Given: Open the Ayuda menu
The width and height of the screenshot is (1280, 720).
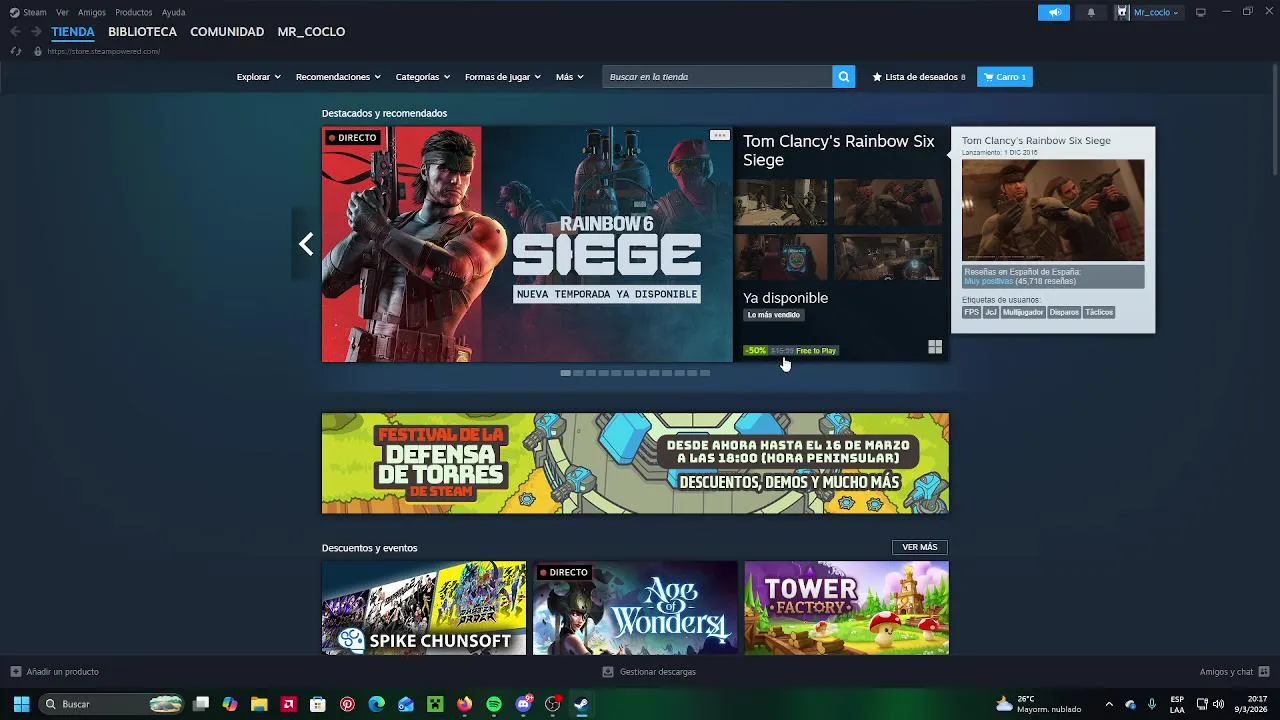Looking at the screenshot, I should (x=173, y=12).
